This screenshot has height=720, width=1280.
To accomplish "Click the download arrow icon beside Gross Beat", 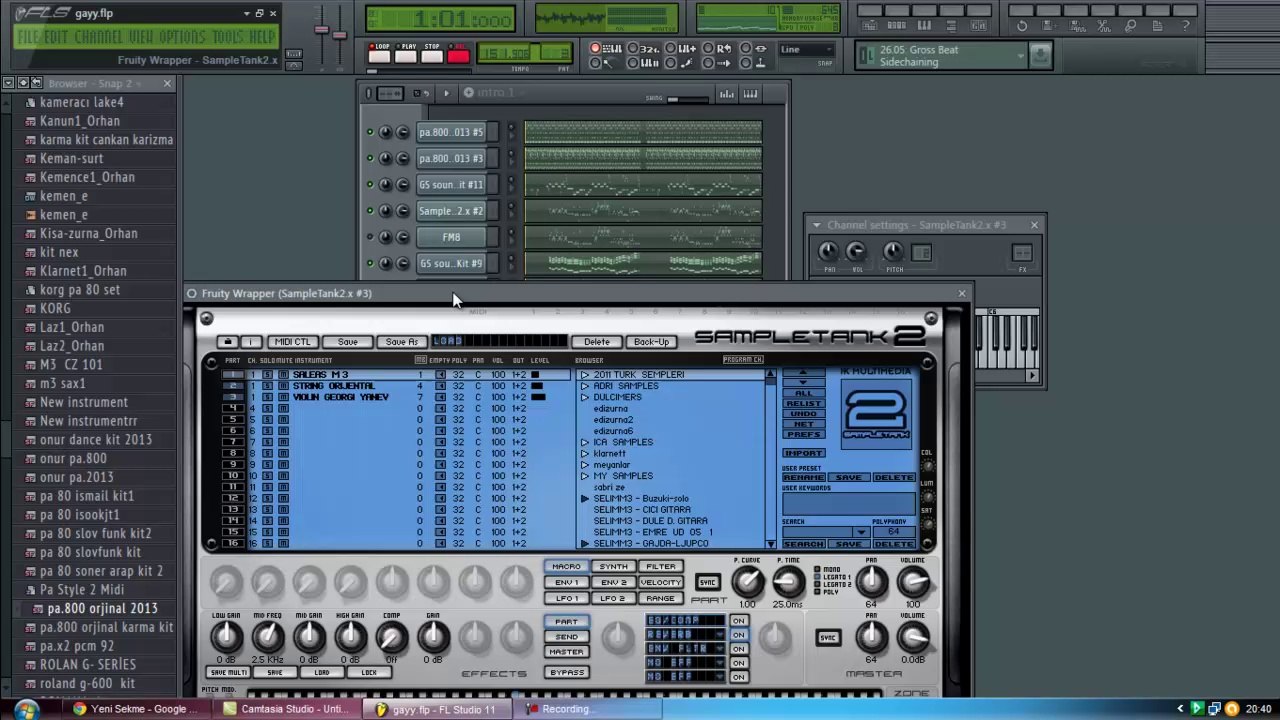I will pos(1040,56).
